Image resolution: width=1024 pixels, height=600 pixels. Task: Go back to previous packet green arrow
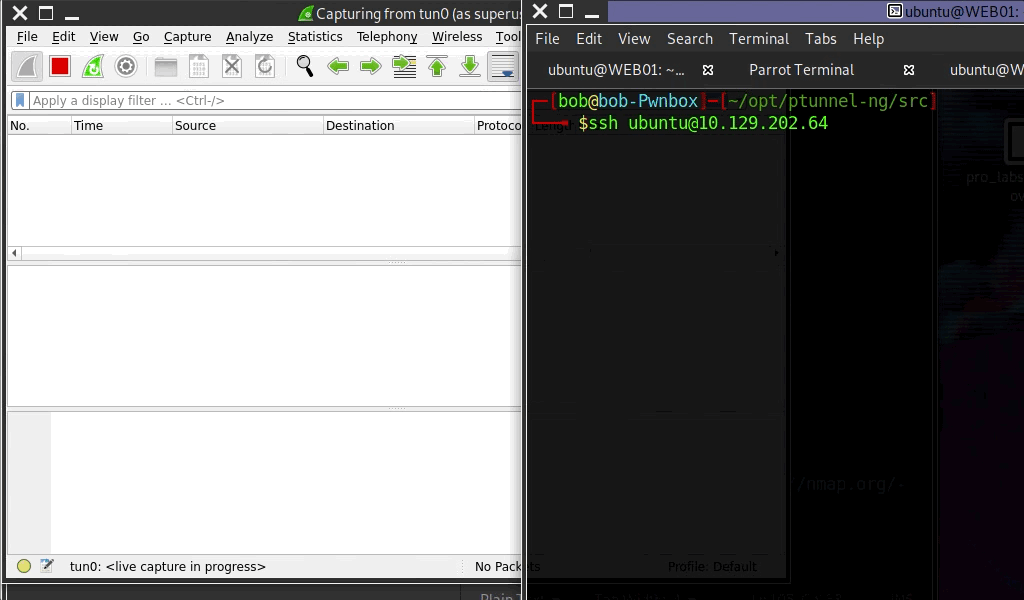(x=338, y=67)
